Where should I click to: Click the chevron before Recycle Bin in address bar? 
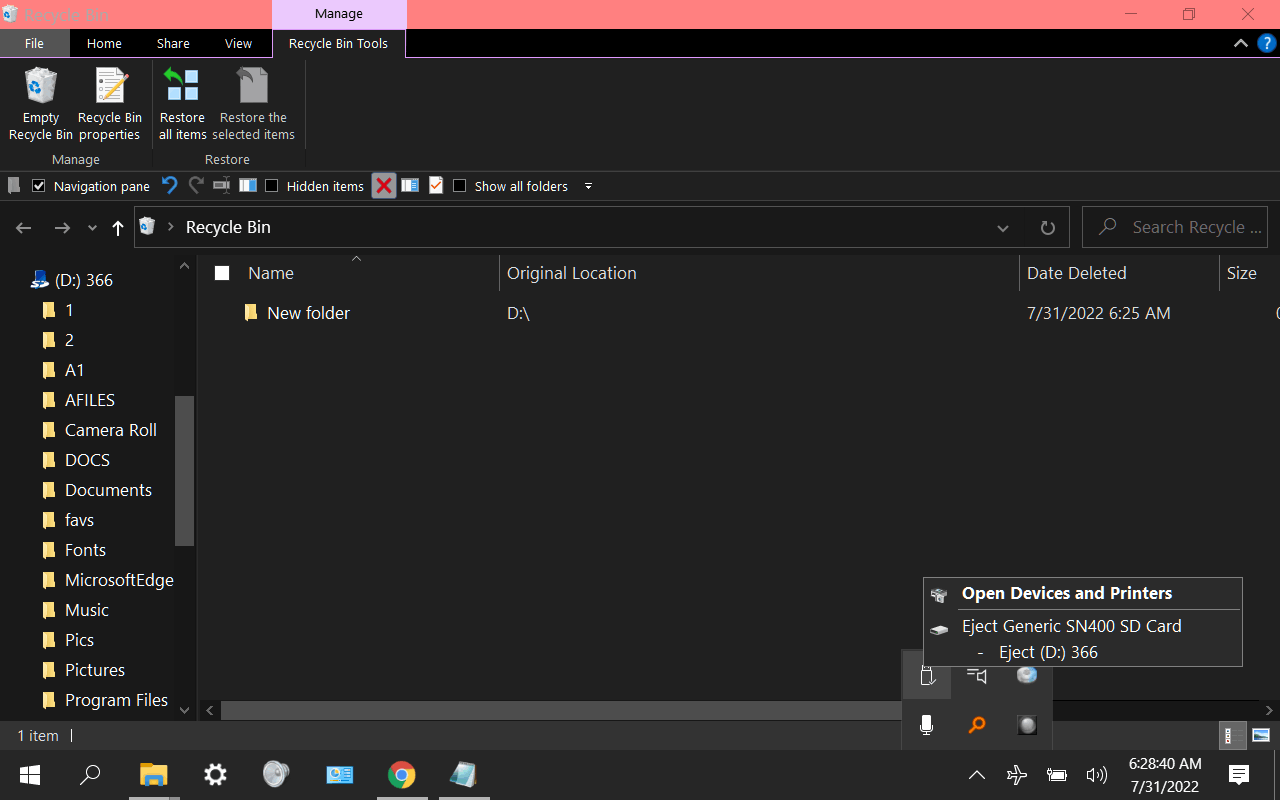pyautogui.click(x=171, y=227)
